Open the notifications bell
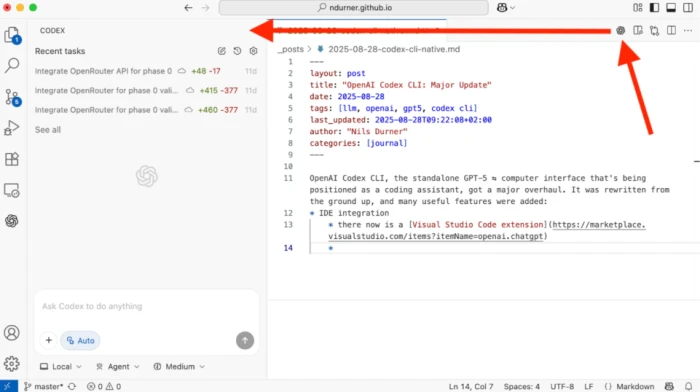The width and height of the screenshot is (700, 392). tap(688, 386)
